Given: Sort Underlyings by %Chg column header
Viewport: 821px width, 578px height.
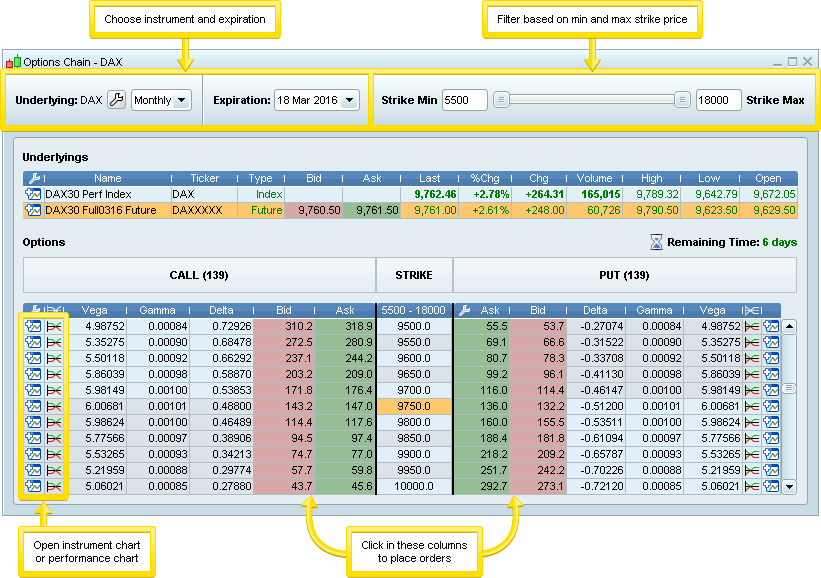Looking at the screenshot, I should (x=485, y=179).
